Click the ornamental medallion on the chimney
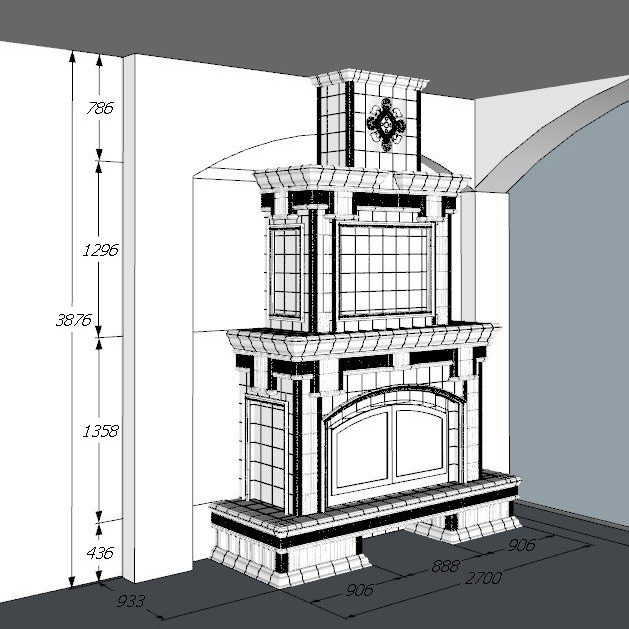Image resolution: width=629 pixels, height=629 pixels. pyautogui.click(x=386, y=125)
